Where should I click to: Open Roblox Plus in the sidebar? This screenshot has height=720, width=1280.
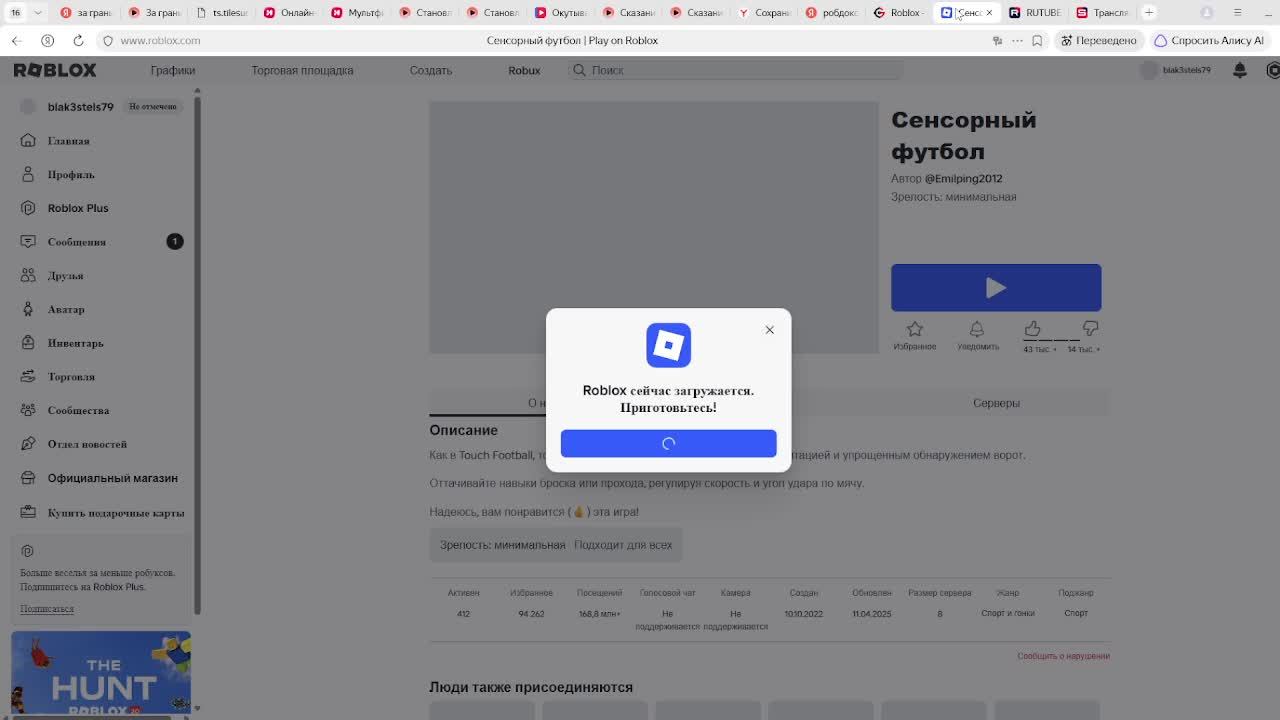[x=78, y=208]
